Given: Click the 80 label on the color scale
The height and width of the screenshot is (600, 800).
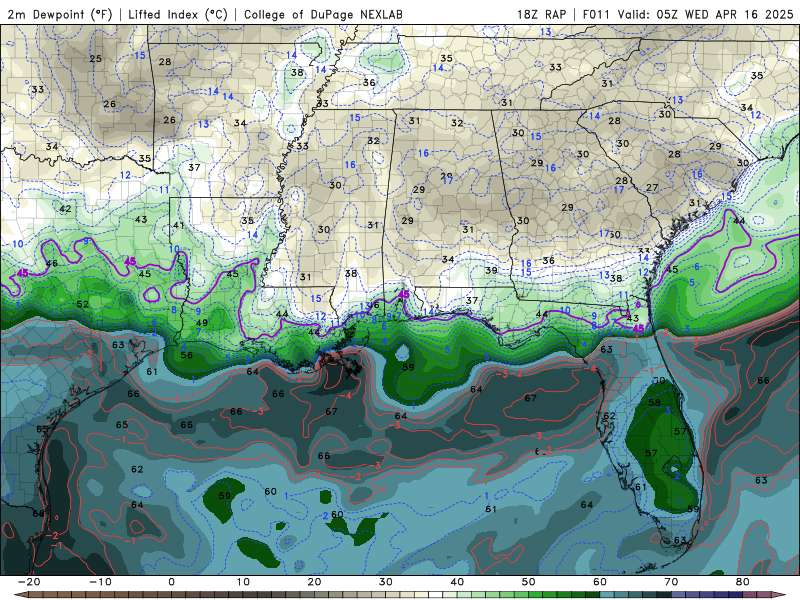Looking at the screenshot, I should pos(743,582).
